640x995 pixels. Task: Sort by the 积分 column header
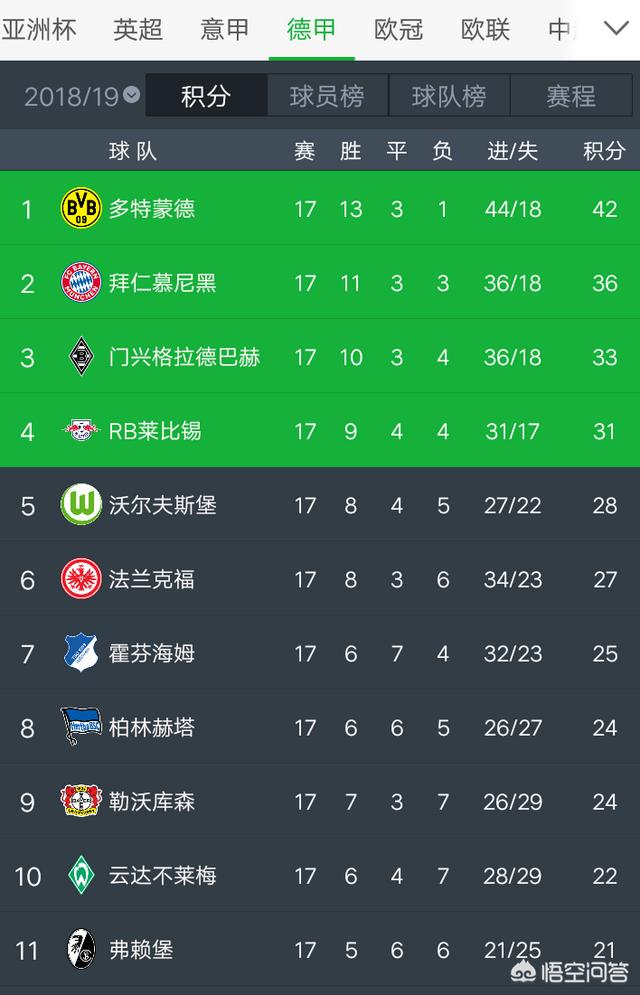point(604,150)
